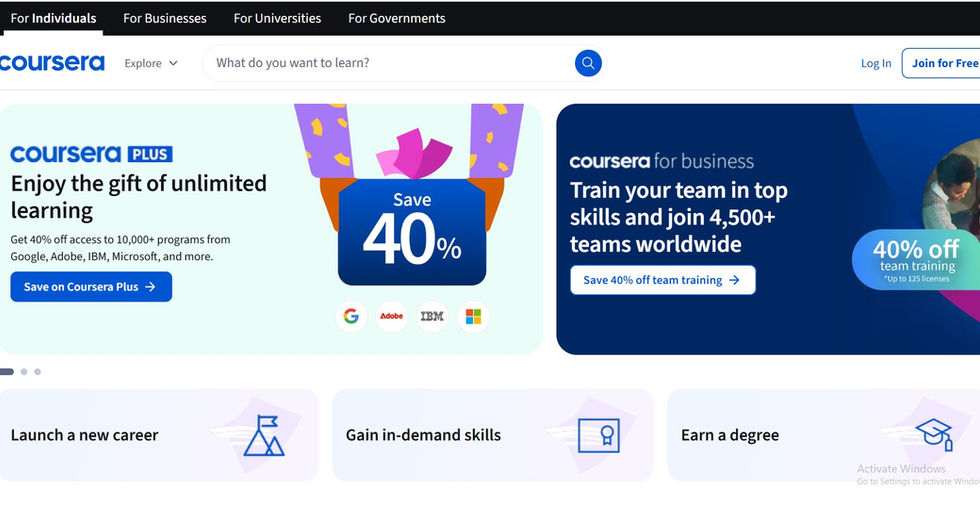The width and height of the screenshot is (980, 507).
Task: Click the mountain flag career icon
Action: point(264,435)
